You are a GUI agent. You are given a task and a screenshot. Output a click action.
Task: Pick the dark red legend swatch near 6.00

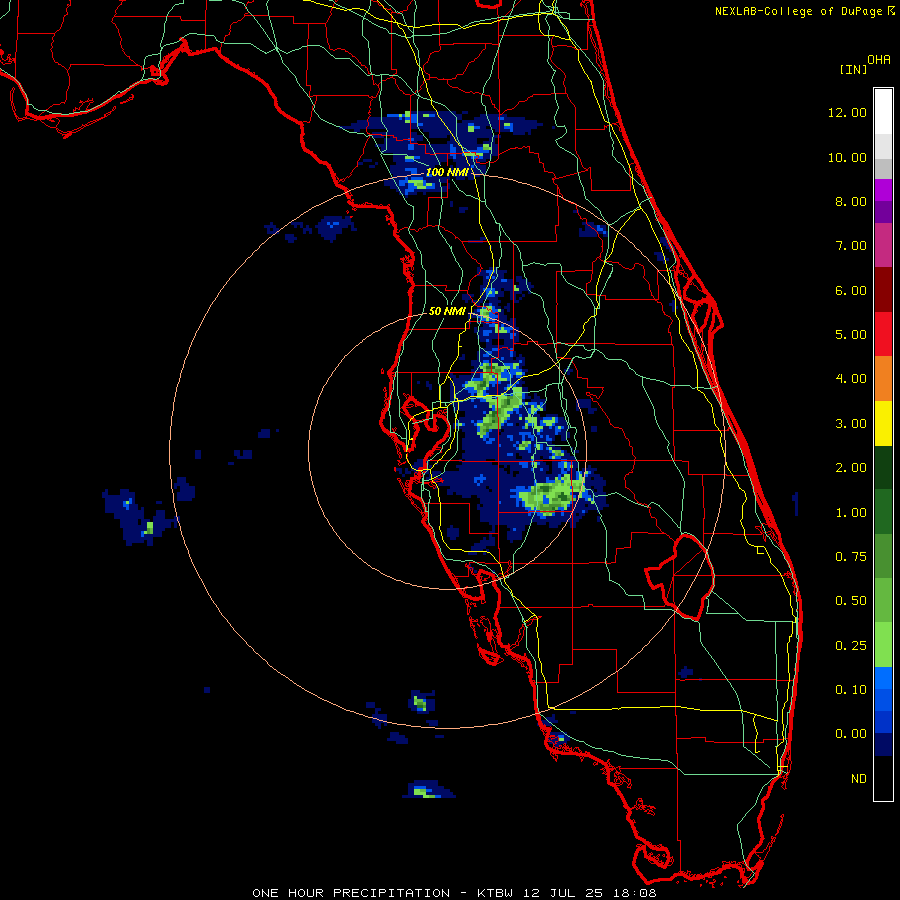coord(883,290)
